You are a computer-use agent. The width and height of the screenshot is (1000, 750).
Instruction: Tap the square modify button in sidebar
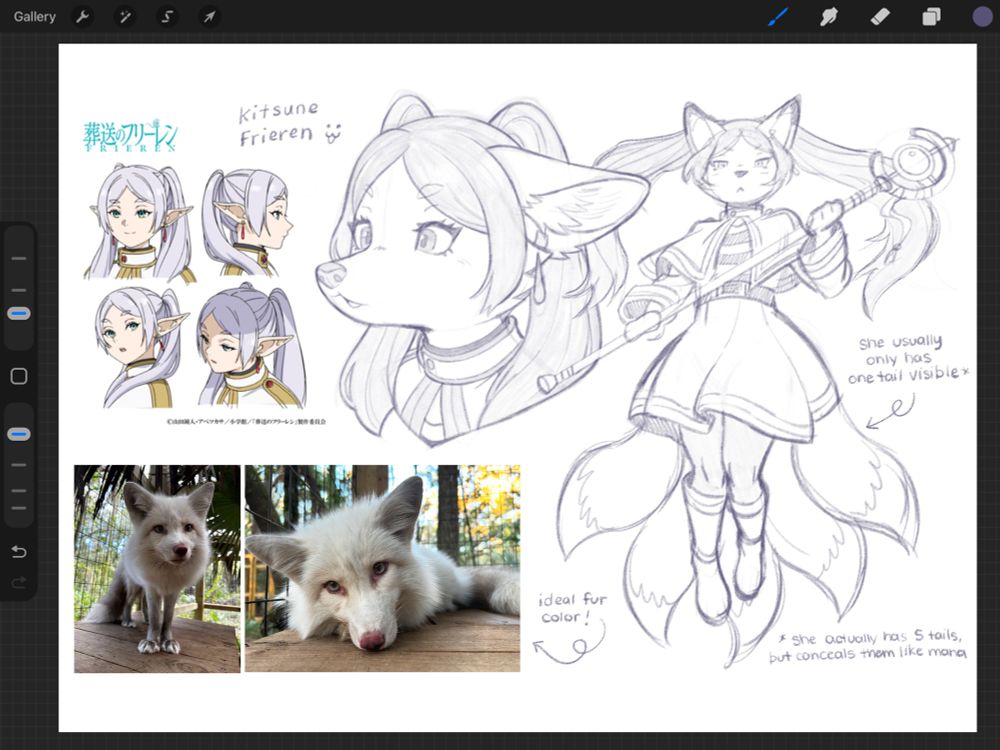[19, 376]
